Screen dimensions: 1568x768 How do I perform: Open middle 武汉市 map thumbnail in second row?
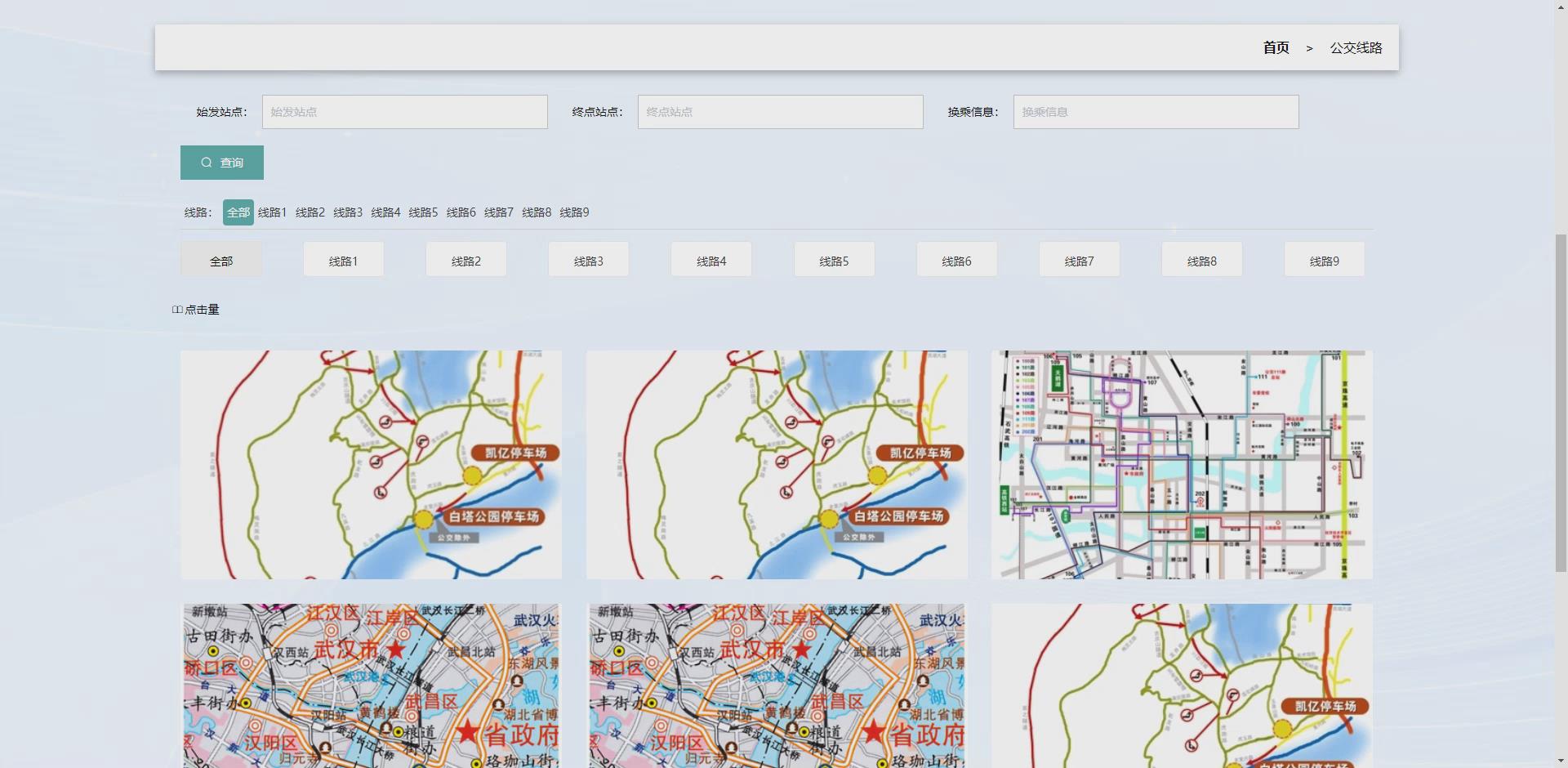pyautogui.click(x=777, y=685)
